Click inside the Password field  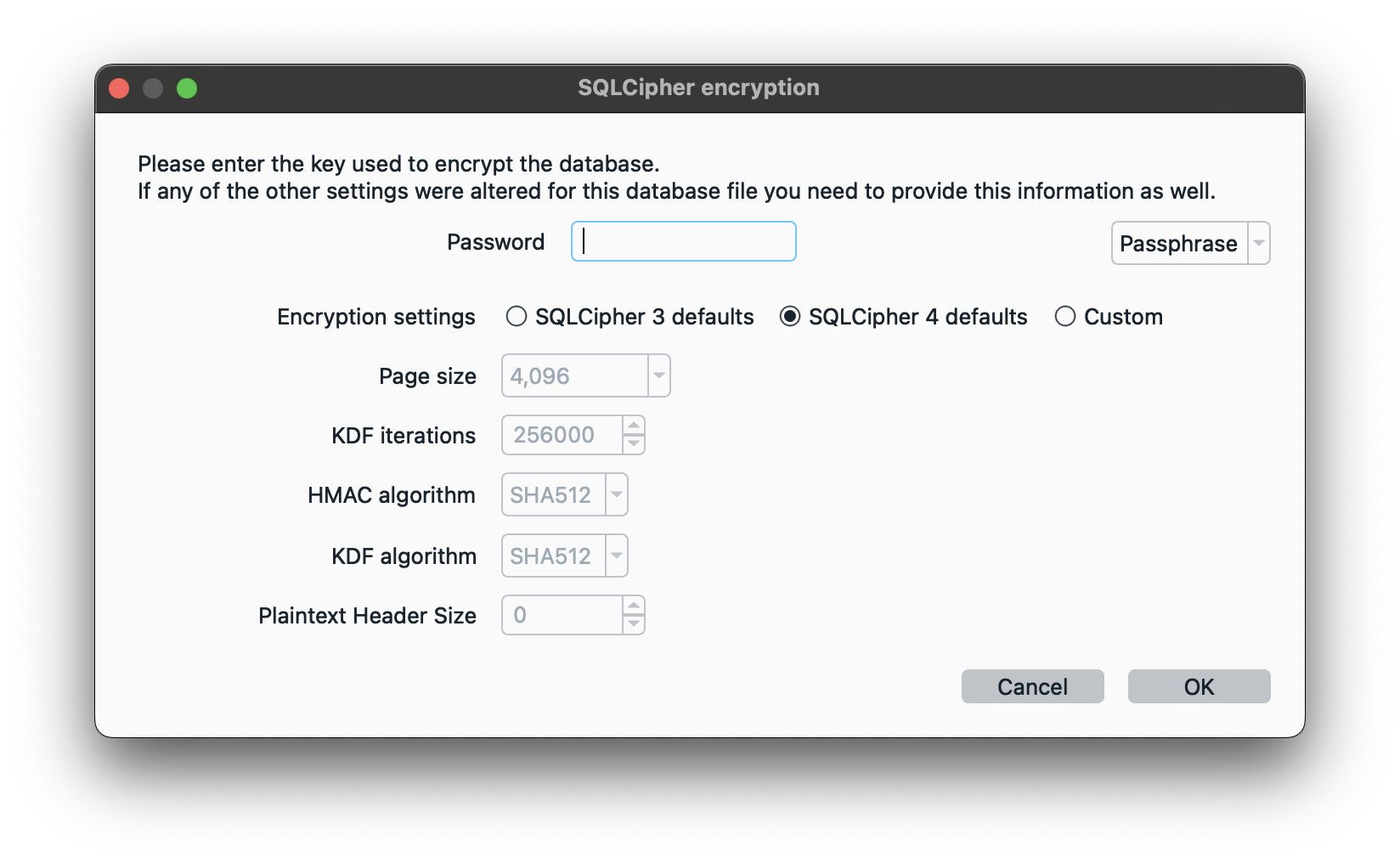(684, 242)
